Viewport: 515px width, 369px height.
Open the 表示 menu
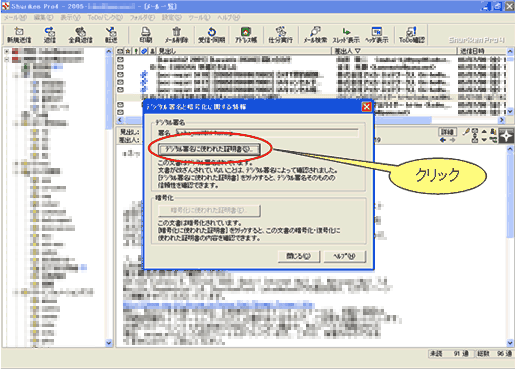pos(70,18)
